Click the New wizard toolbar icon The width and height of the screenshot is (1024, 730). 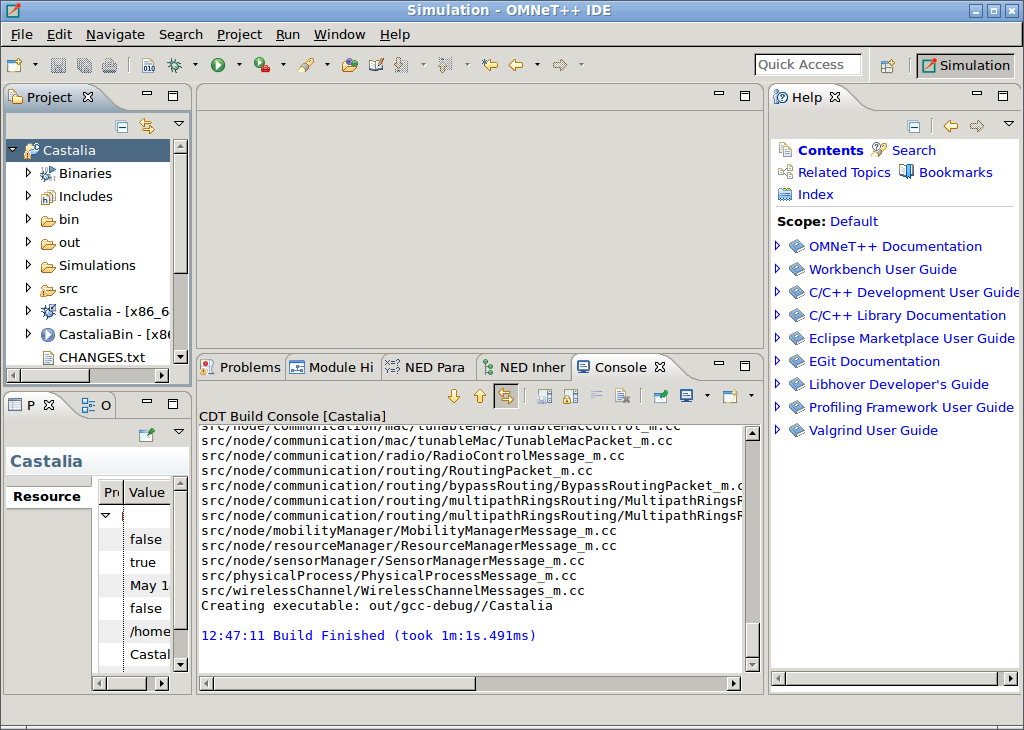15,65
